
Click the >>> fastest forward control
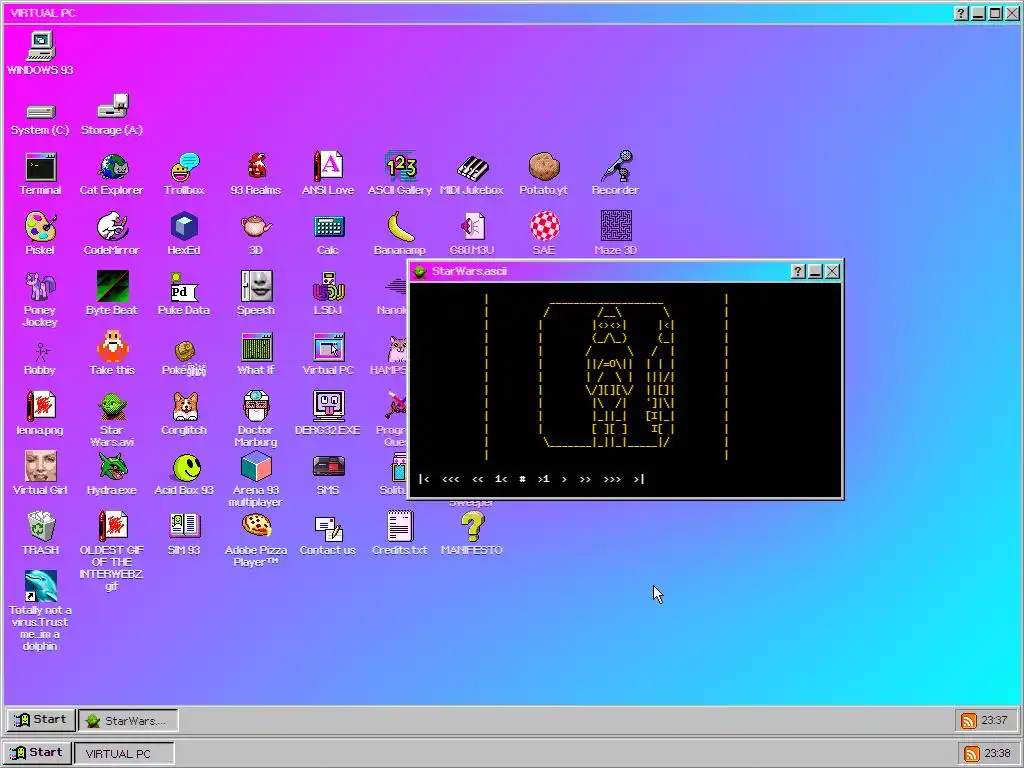[612, 479]
